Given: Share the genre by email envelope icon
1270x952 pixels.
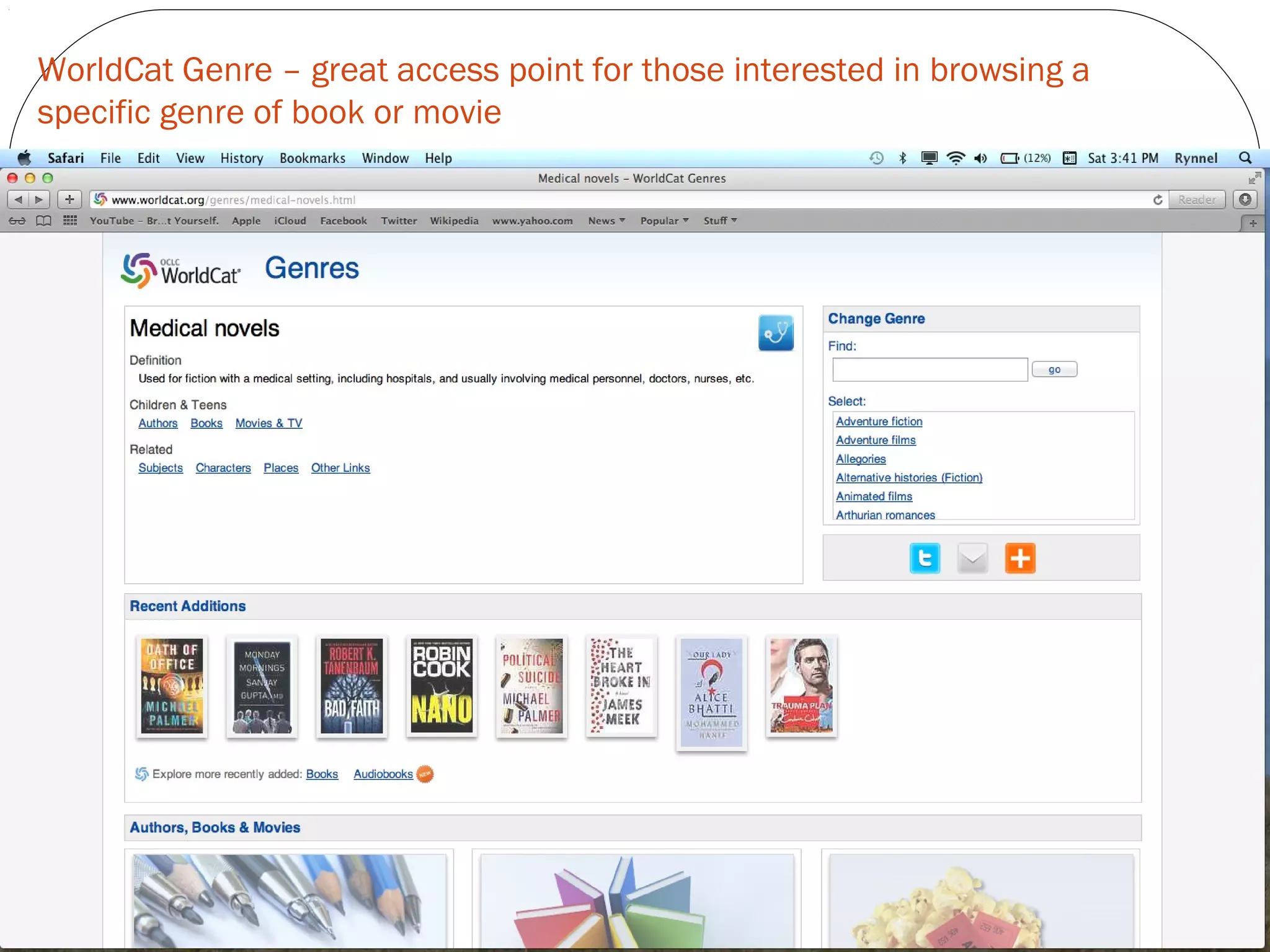Looking at the screenshot, I should click(972, 558).
